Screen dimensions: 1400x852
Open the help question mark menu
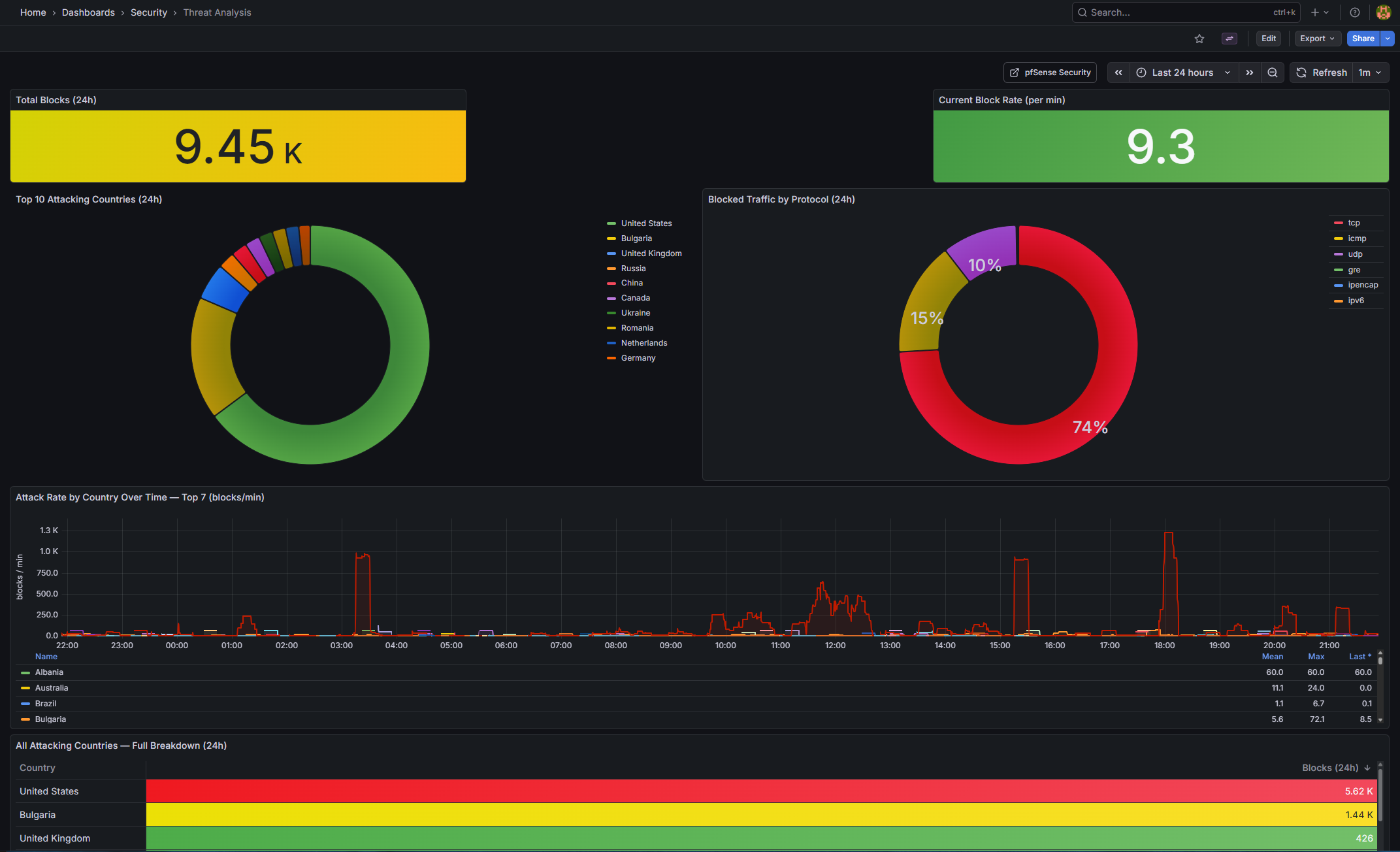[x=1355, y=12]
